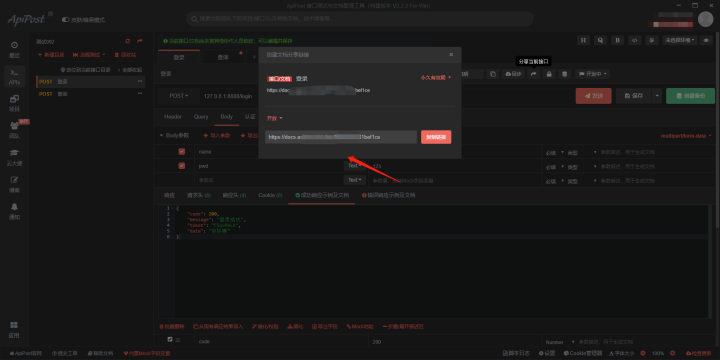Open the more menu for POST 登录 row
This screenshot has width=720, height=360.
[140, 82]
